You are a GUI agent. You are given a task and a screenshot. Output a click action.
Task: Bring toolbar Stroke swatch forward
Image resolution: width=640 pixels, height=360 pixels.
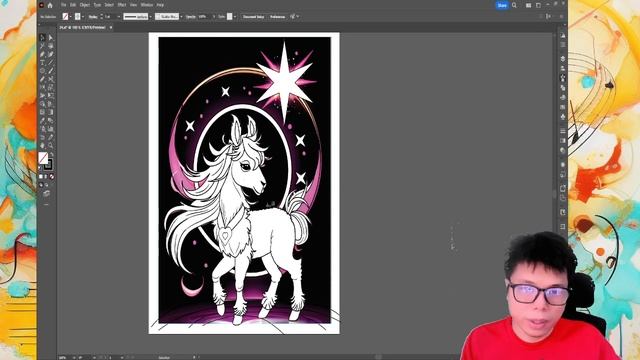pyautogui.click(x=49, y=165)
